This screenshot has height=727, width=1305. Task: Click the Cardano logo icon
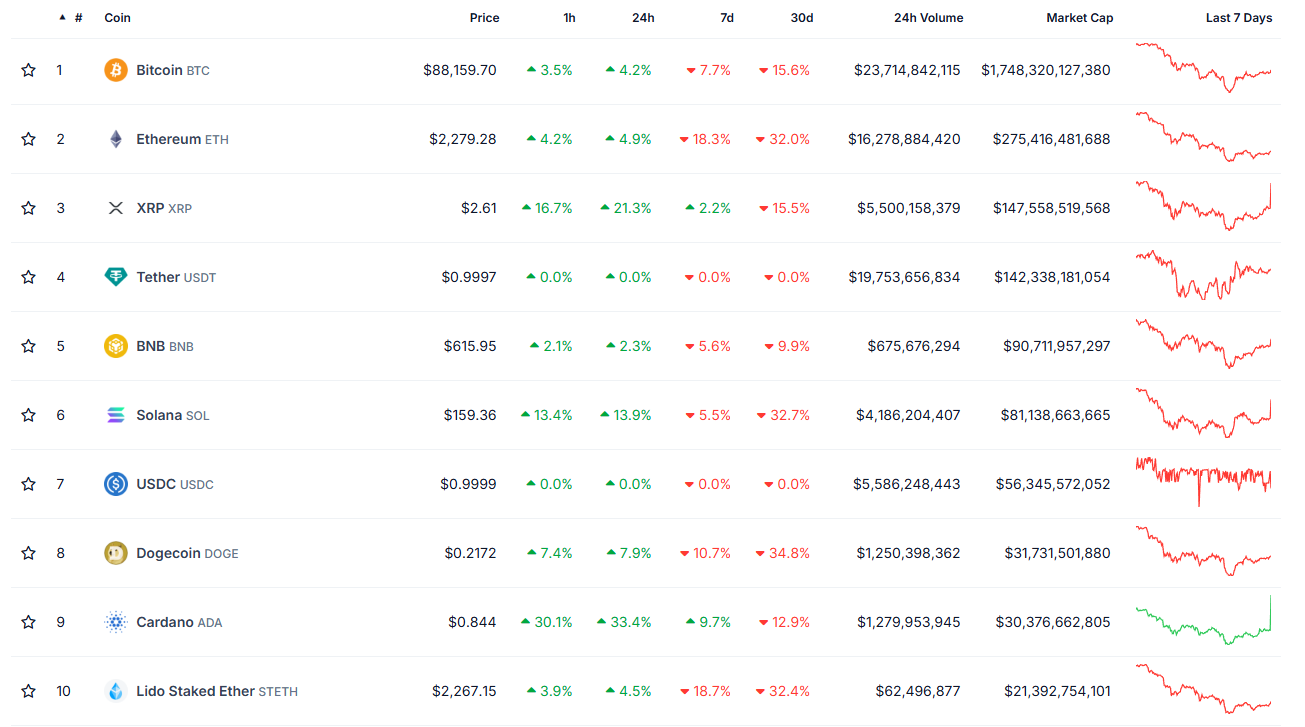coord(116,622)
